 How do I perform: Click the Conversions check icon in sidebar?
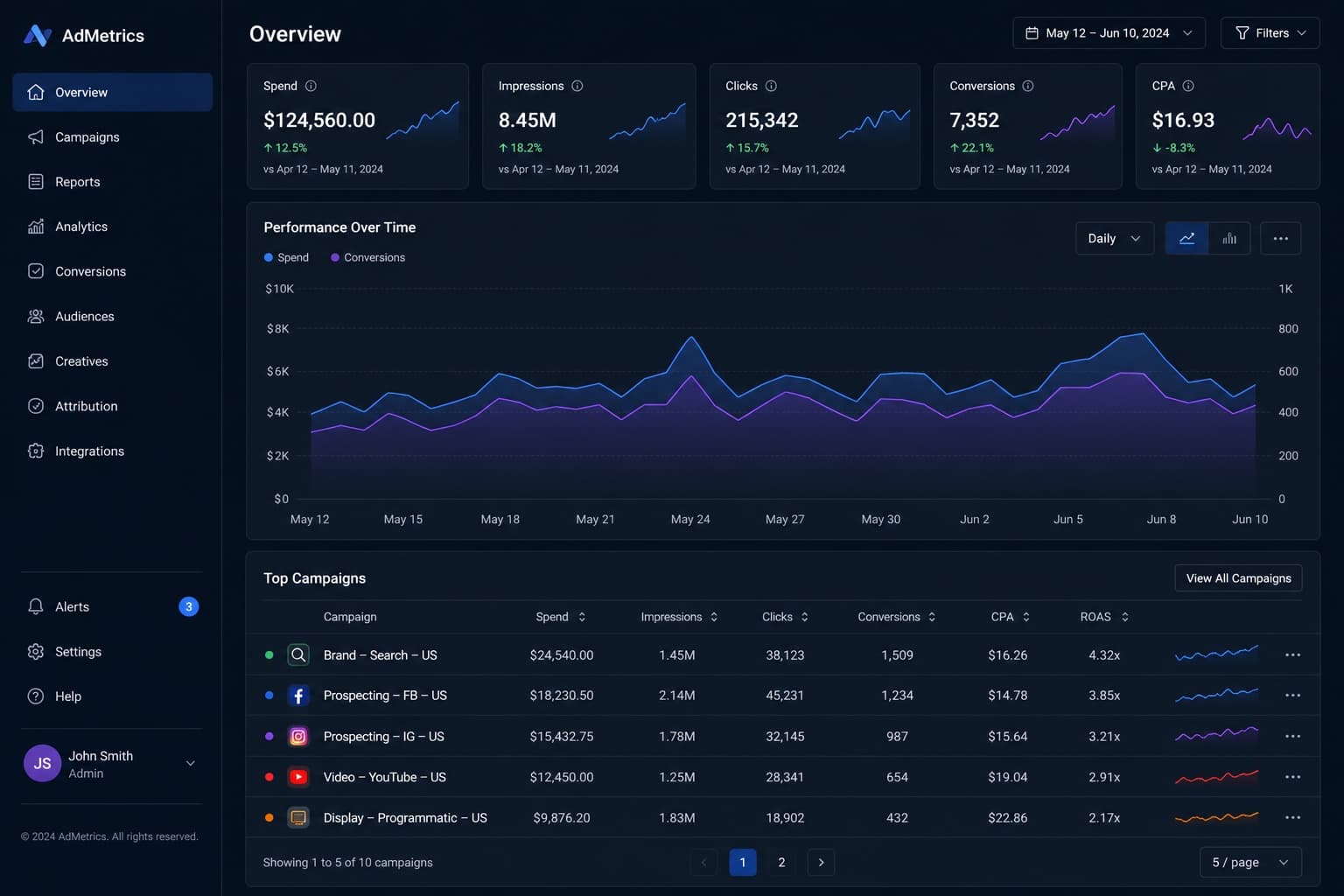36,271
